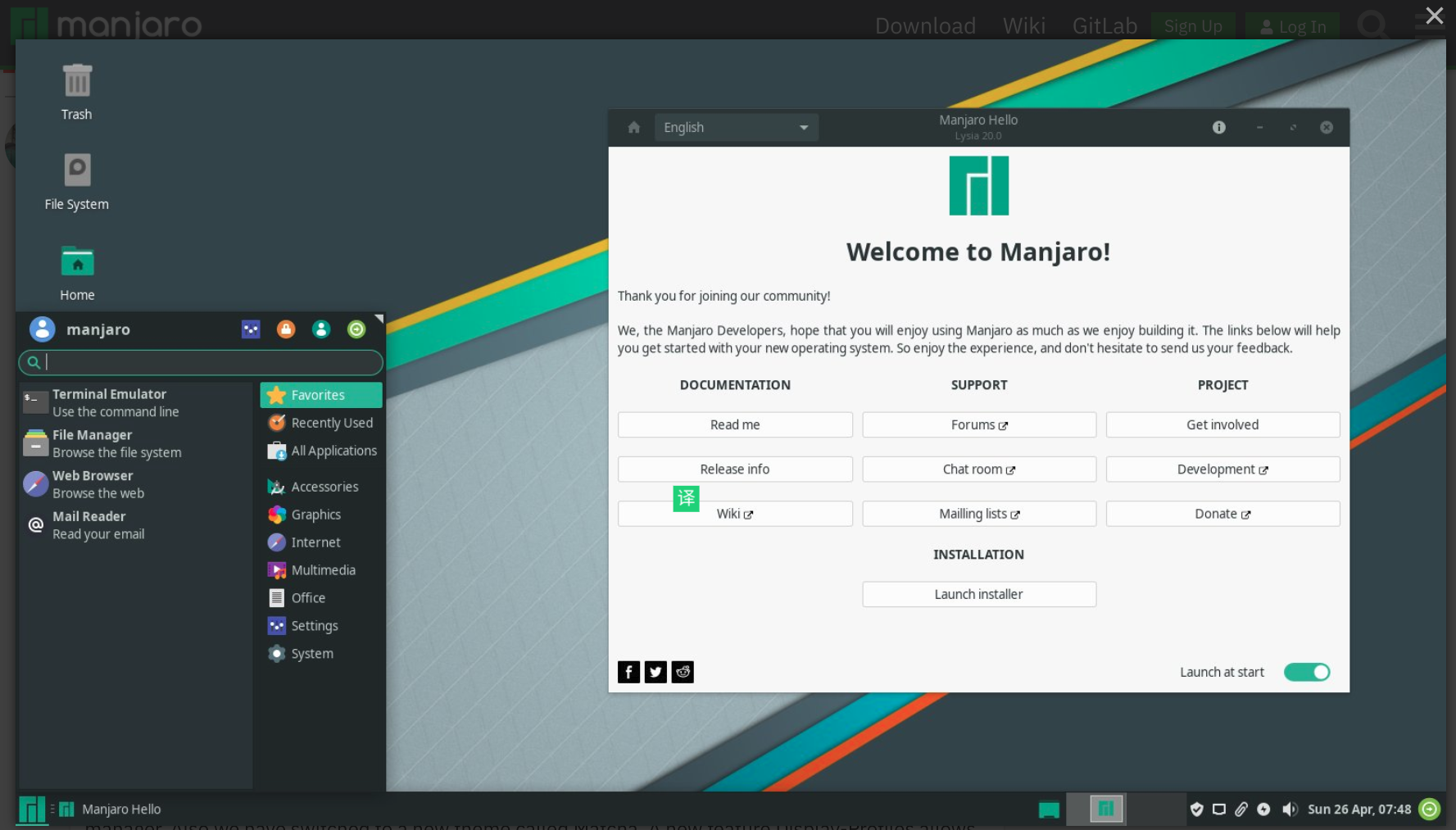Click the switch user icon in menu header
The image size is (1456, 830).
point(321,329)
